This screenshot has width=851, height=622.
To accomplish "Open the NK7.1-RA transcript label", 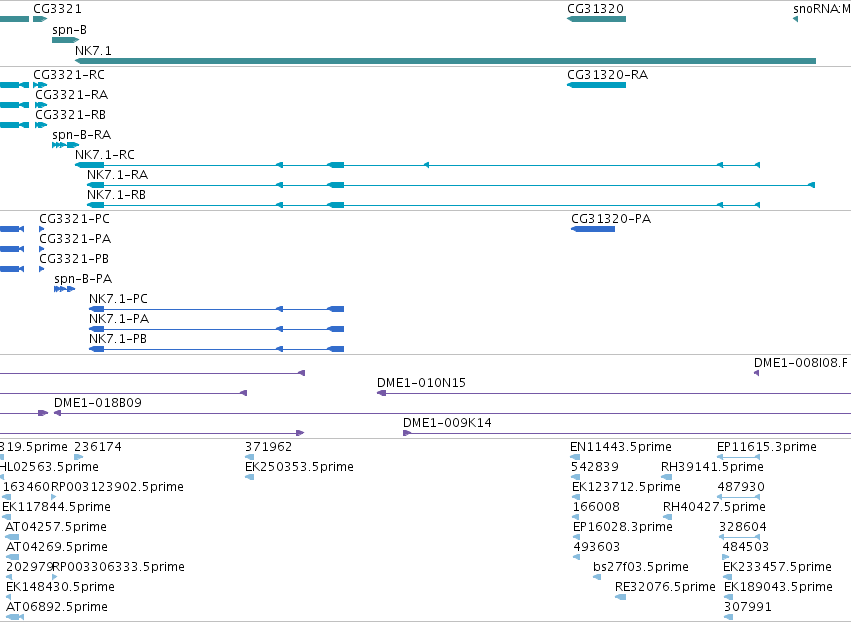I will [117, 175].
